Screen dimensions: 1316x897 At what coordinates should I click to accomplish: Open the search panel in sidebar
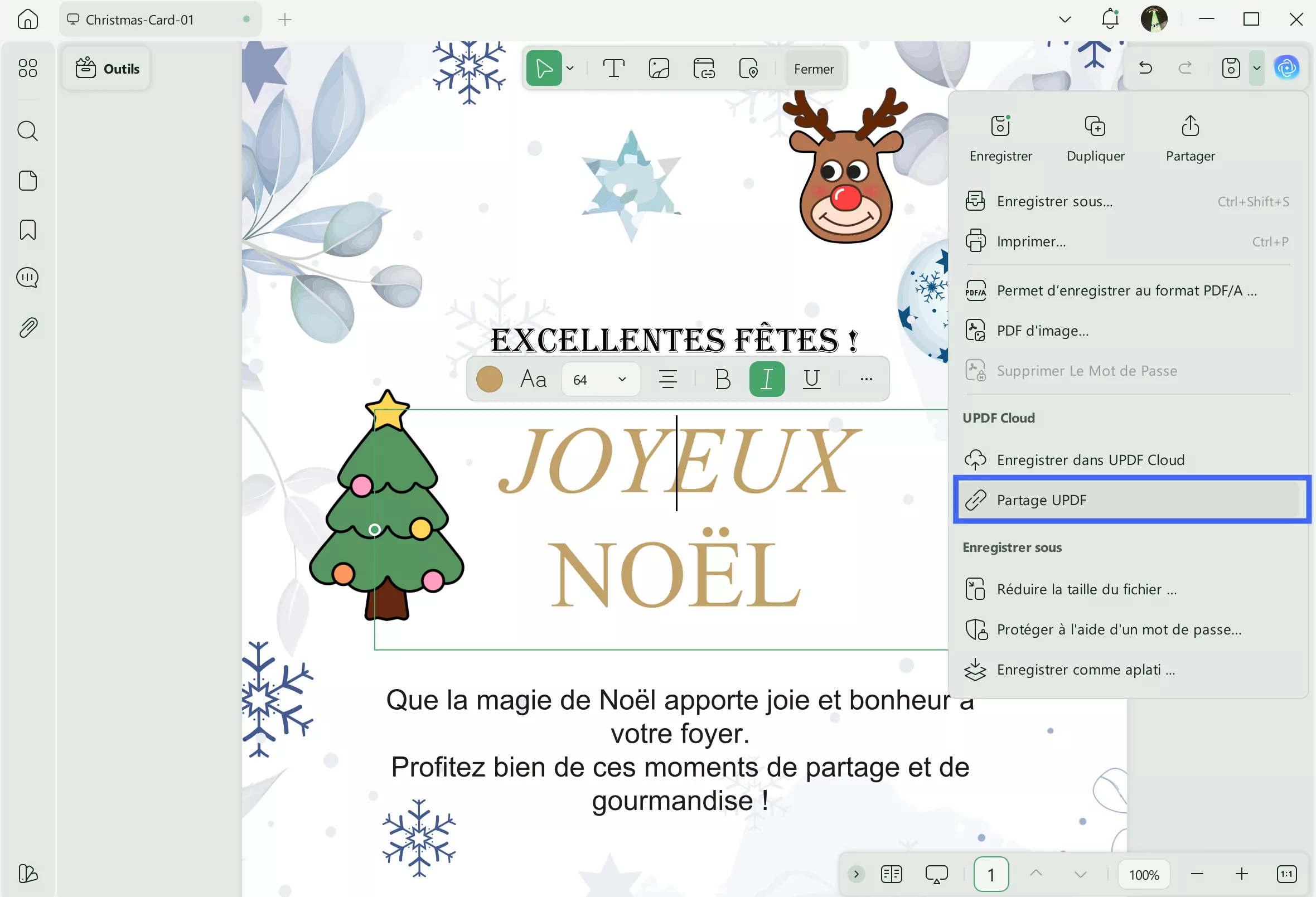point(27,131)
